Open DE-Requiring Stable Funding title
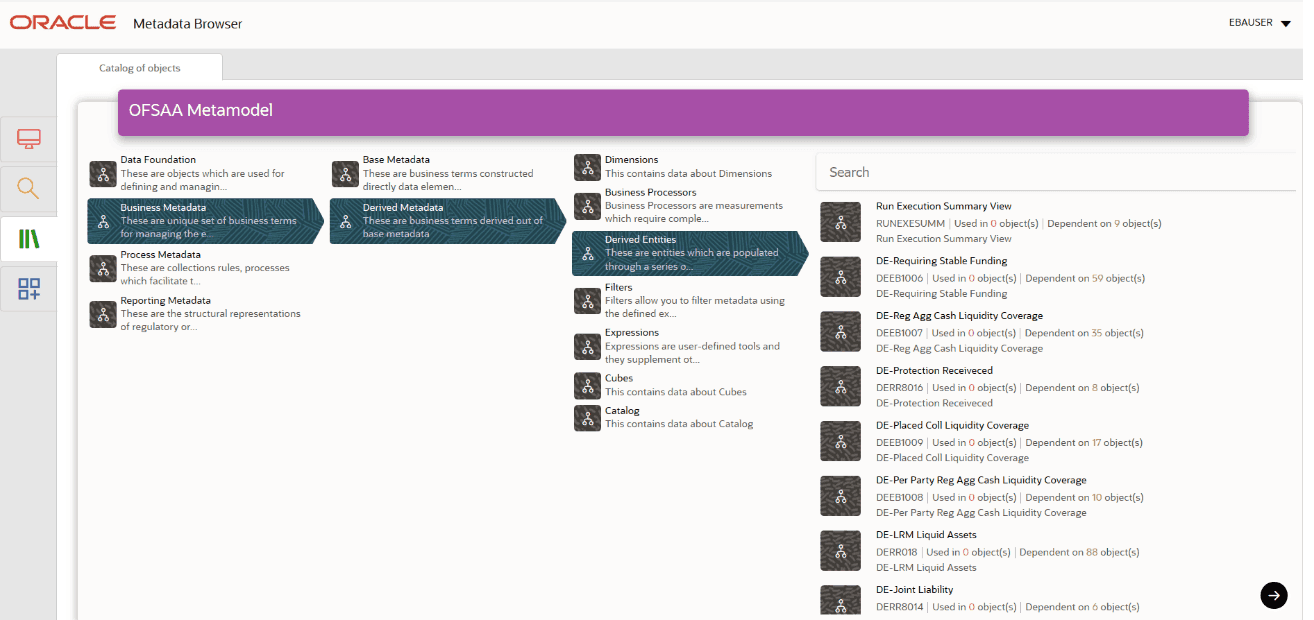Viewport: 1314px width, 620px height. click(x=941, y=261)
